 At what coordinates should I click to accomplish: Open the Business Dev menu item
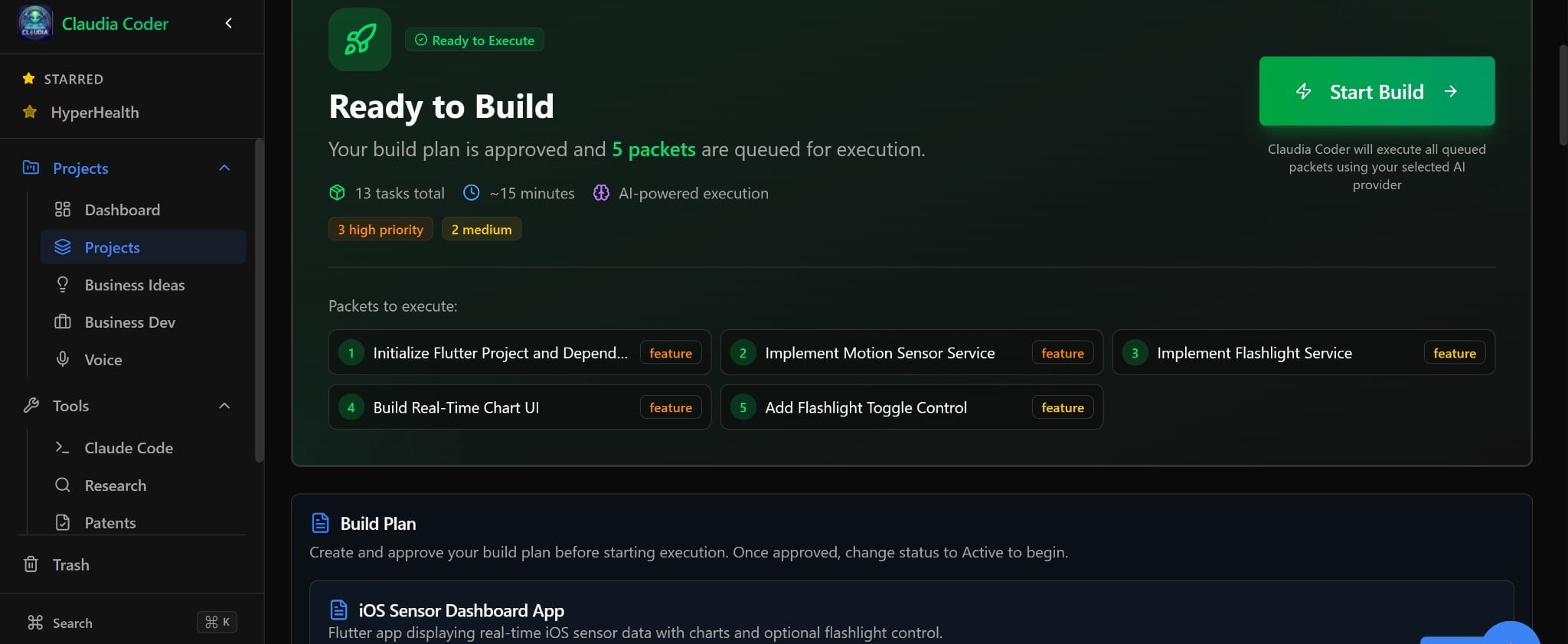tap(129, 322)
